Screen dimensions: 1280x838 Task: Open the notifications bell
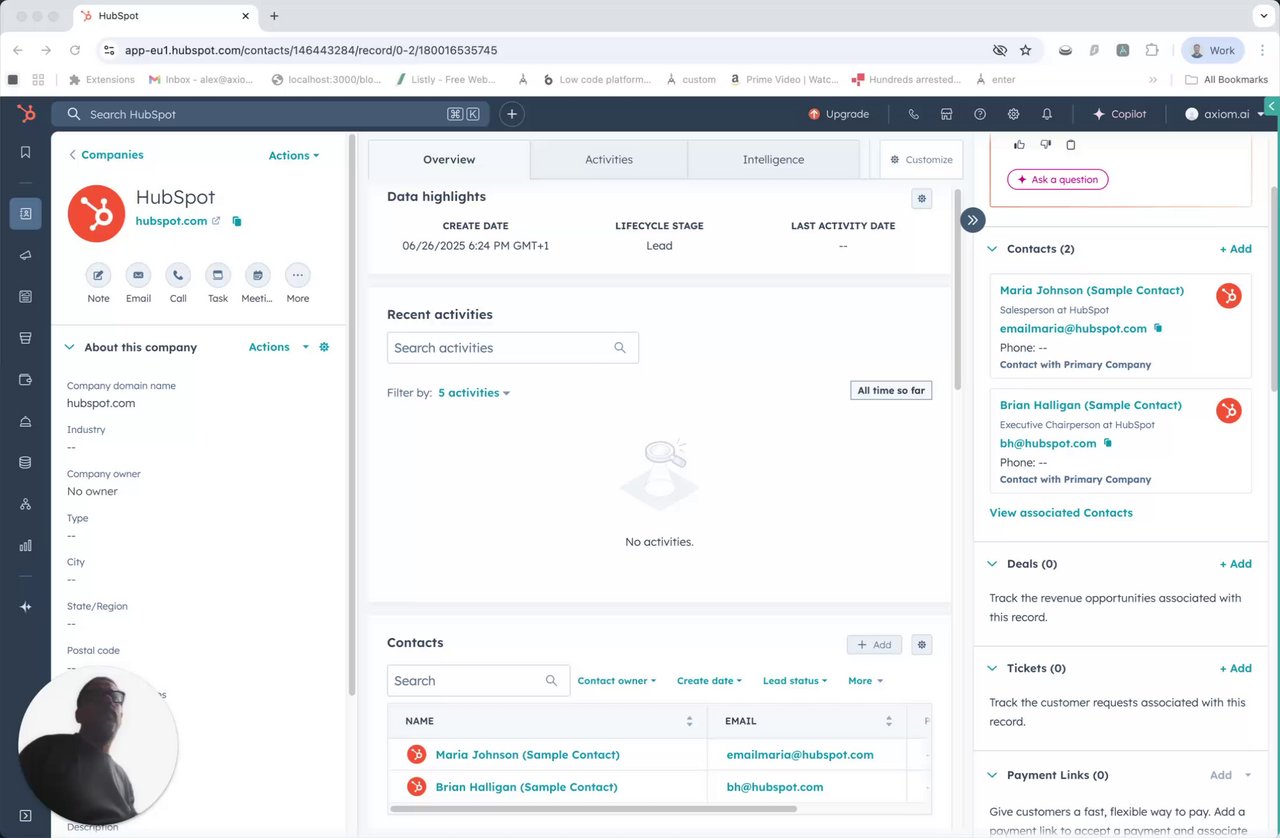click(x=1047, y=114)
